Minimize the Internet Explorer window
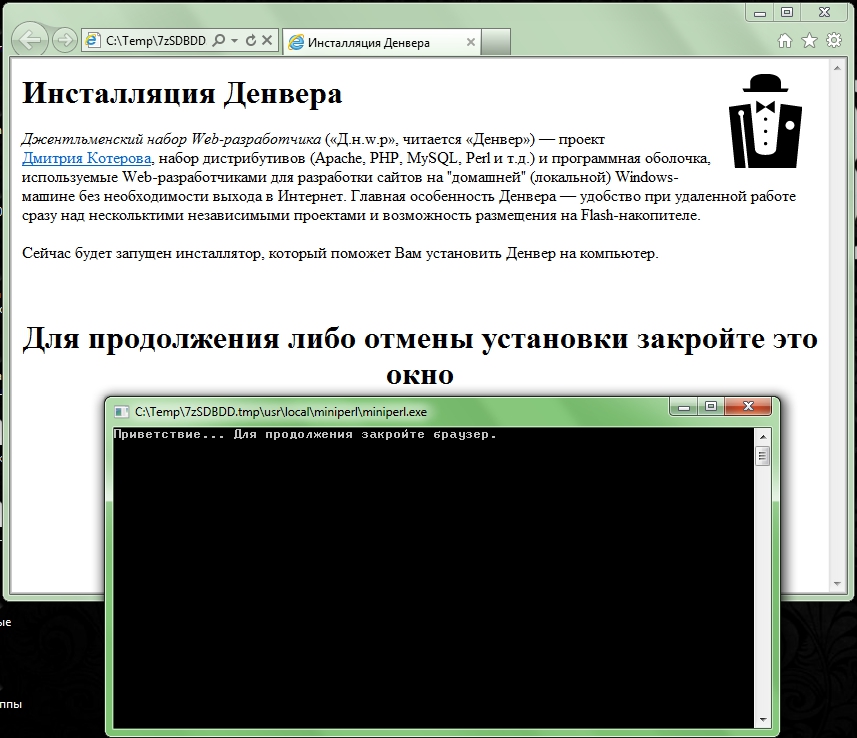 click(760, 13)
